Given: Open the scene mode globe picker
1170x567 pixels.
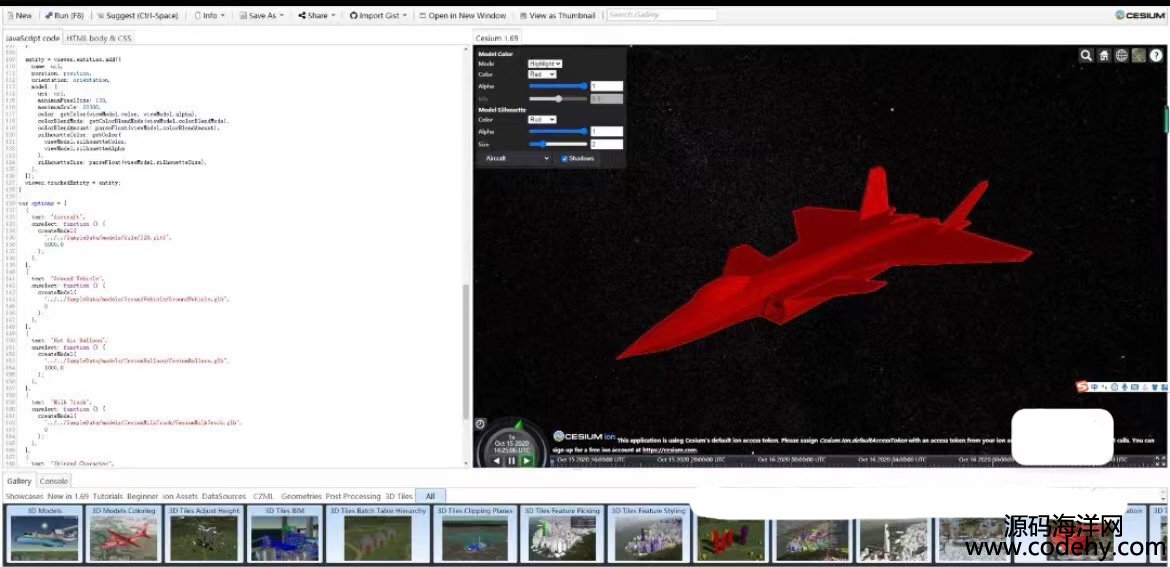Looking at the screenshot, I should click(1121, 56).
